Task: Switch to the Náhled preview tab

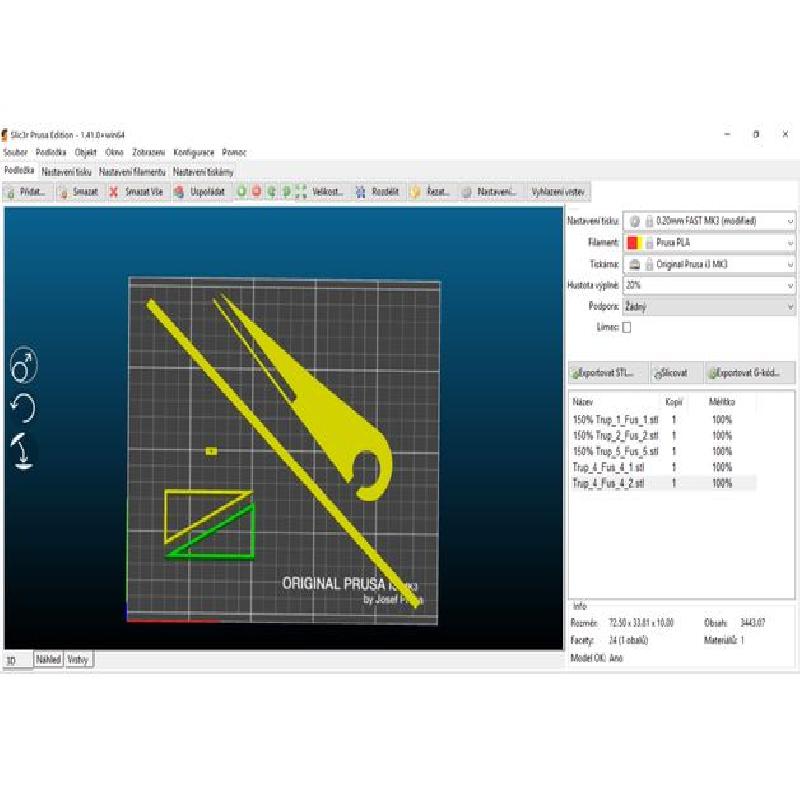Action: point(48,660)
